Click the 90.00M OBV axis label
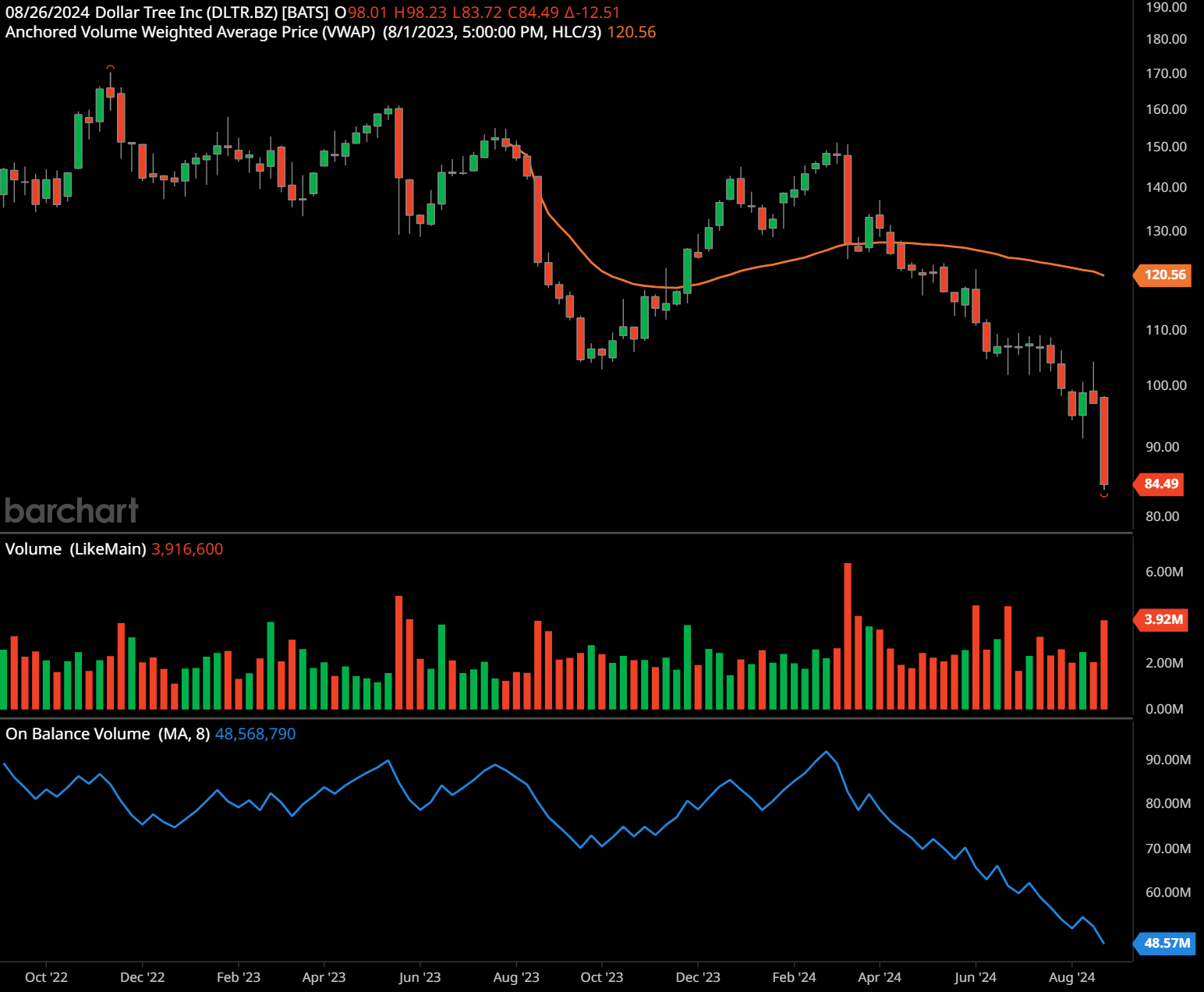This screenshot has width=1204, height=992. click(1167, 760)
